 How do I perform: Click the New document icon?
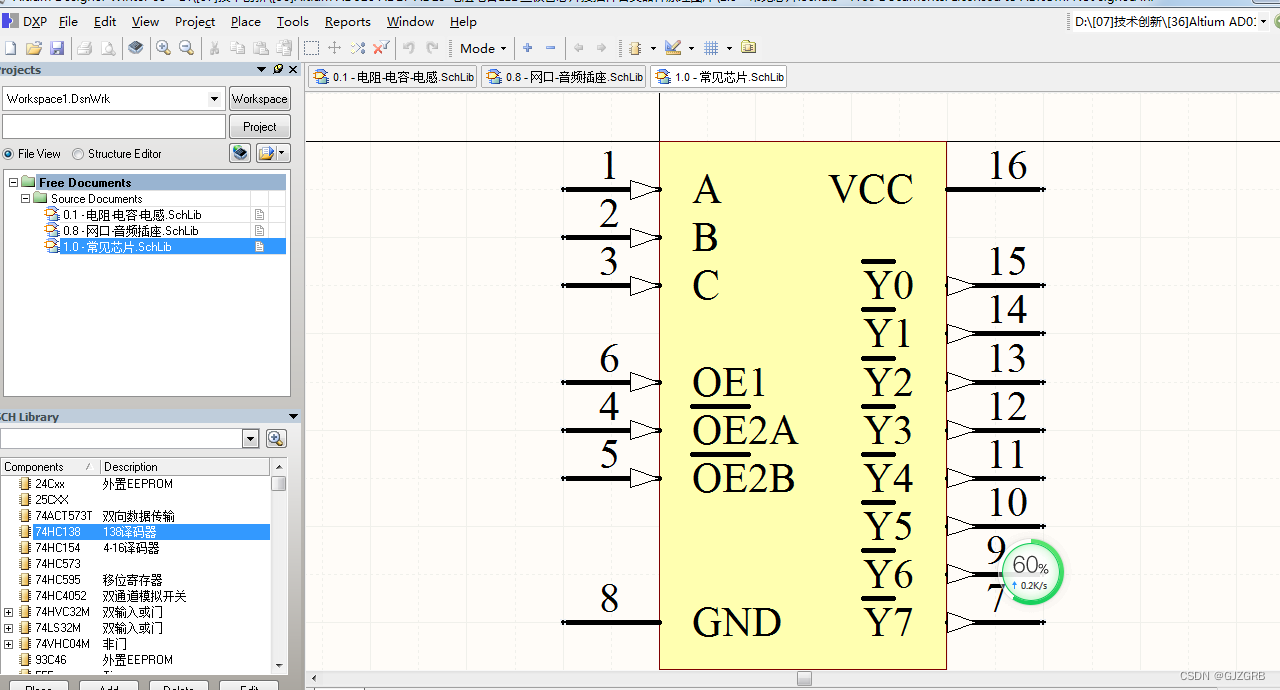pos(10,48)
